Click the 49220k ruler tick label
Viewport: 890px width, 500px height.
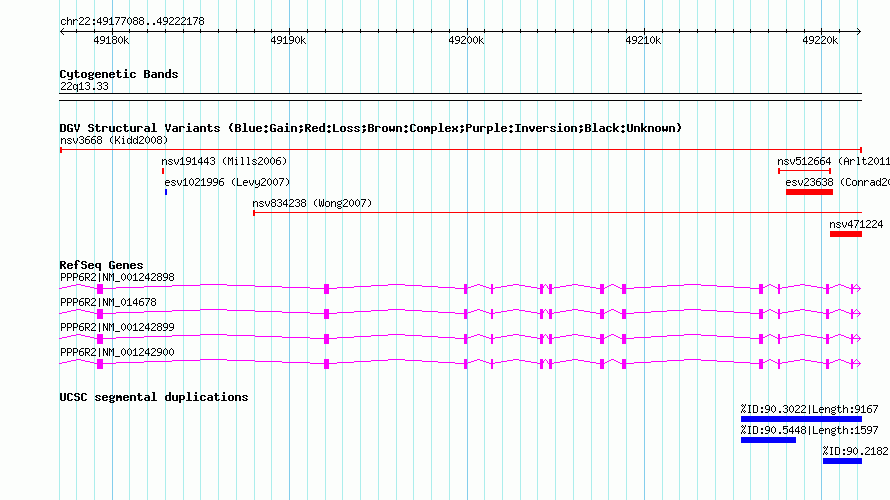820,40
